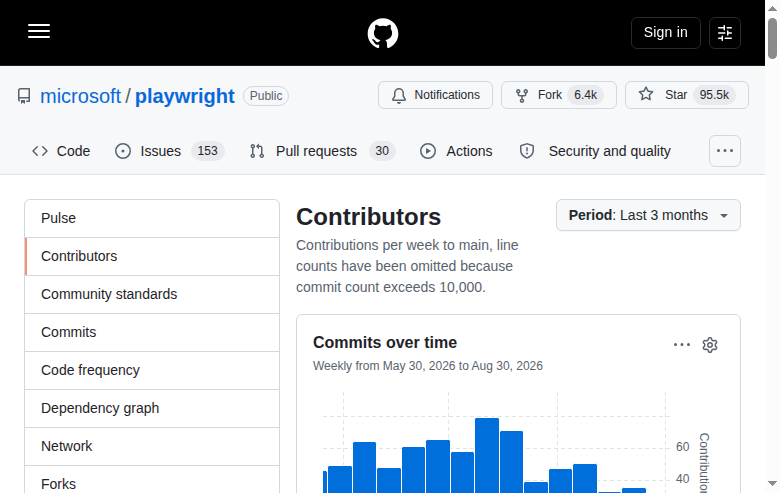The image size is (780, 493).
Task: Expand additional repository tabs ellipsis
Action: tap(725, 151)
